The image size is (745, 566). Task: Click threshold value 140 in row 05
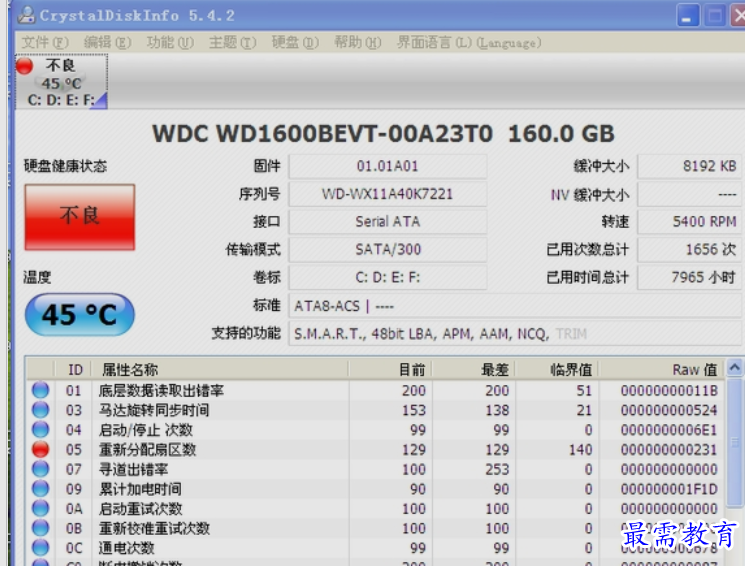[x=581, y=450]
